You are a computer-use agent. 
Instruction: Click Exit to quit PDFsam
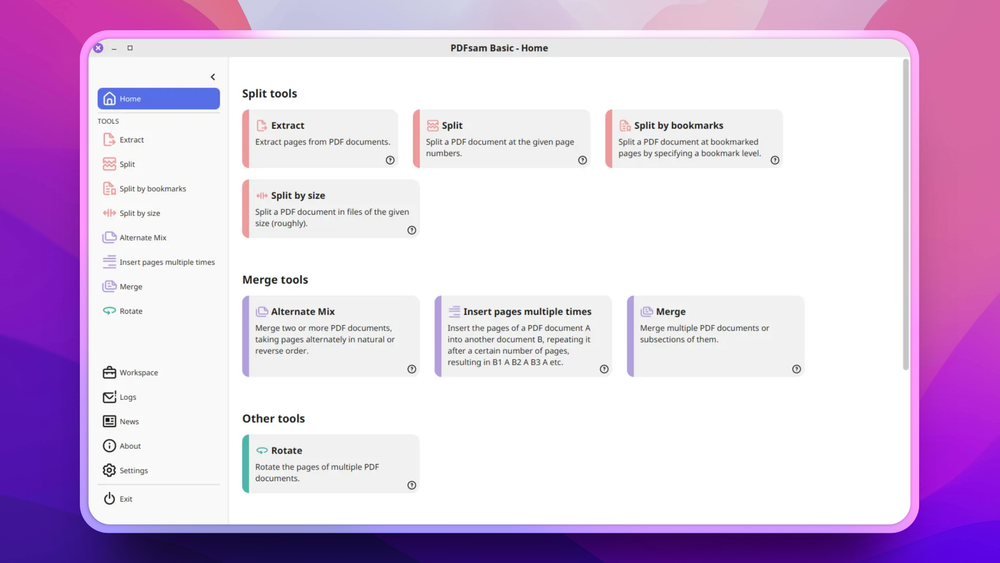[x=158, y=499]
